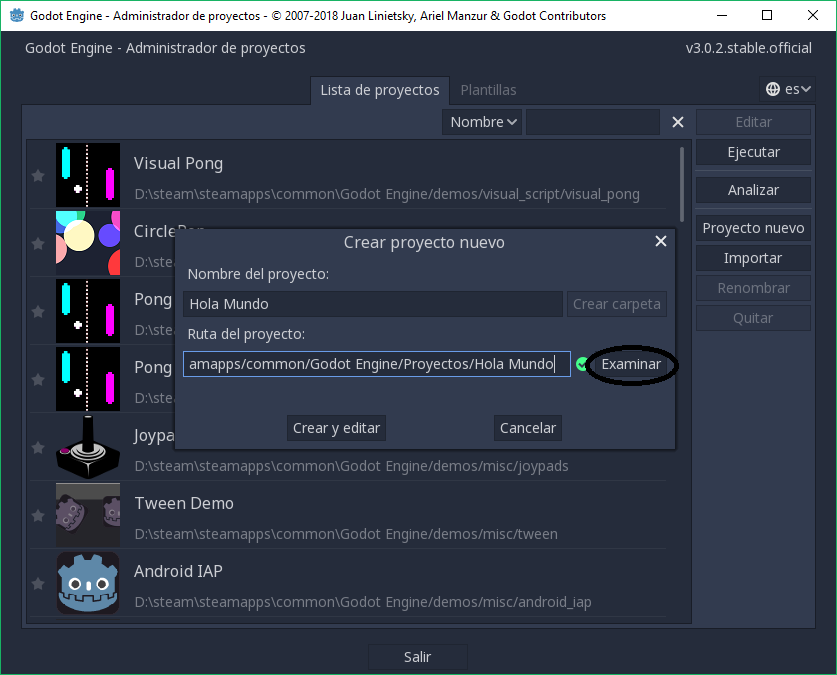This screenshot has width=837, height=675.
Task: Open the Visual Pong project thumbnail
Action: coord(88,175)
